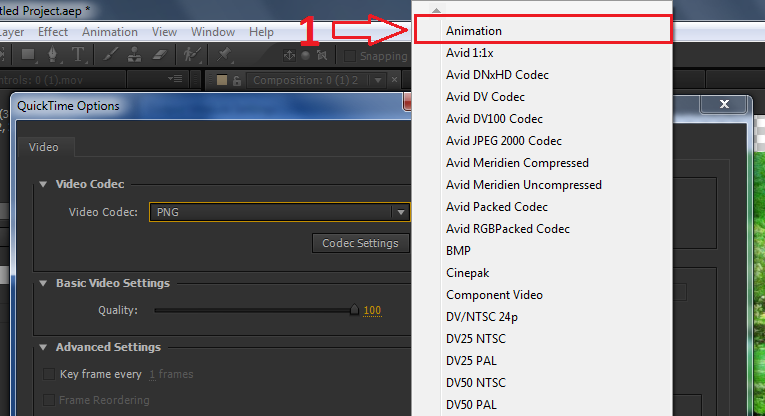The height and width of the screenshot is (416, 765).
Task: Close the Composition 0 (1) 2 tab
Action: [394, 80]
